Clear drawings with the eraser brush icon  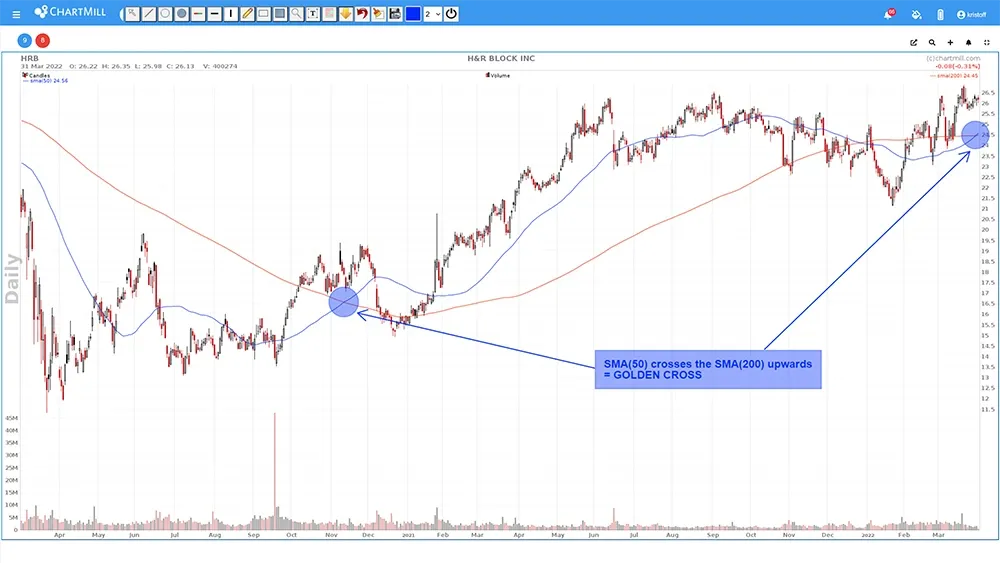379,13
